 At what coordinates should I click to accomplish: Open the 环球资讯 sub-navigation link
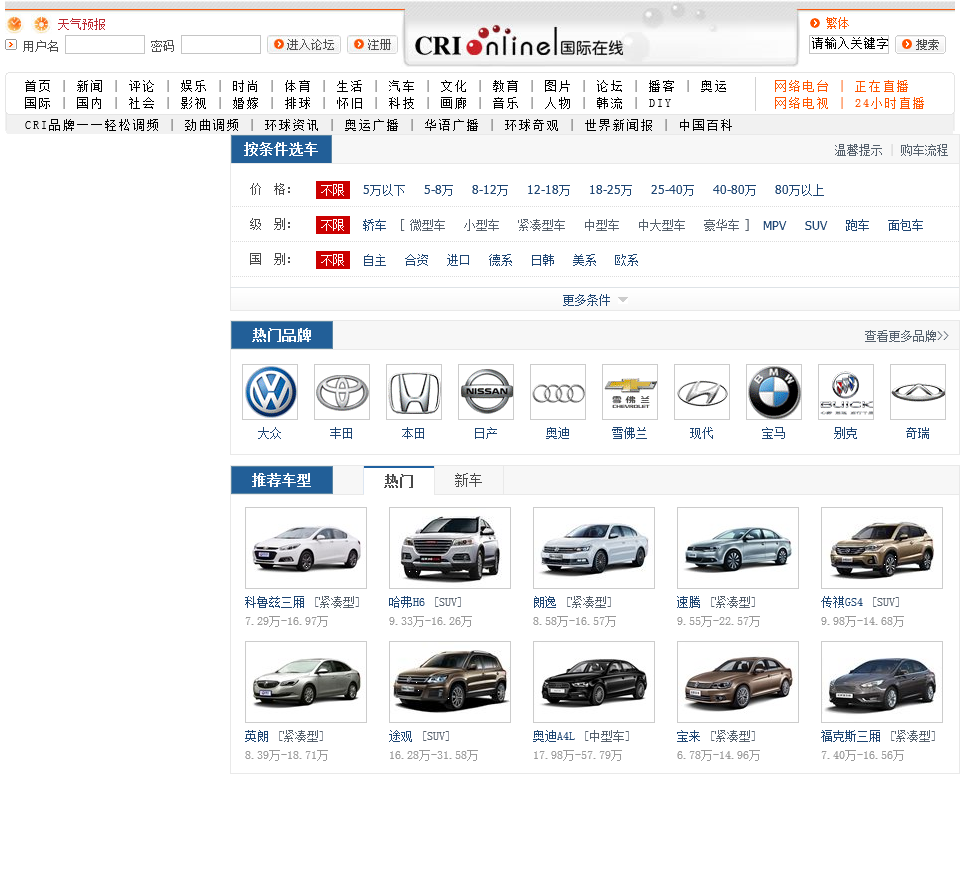tap(291, 126)
